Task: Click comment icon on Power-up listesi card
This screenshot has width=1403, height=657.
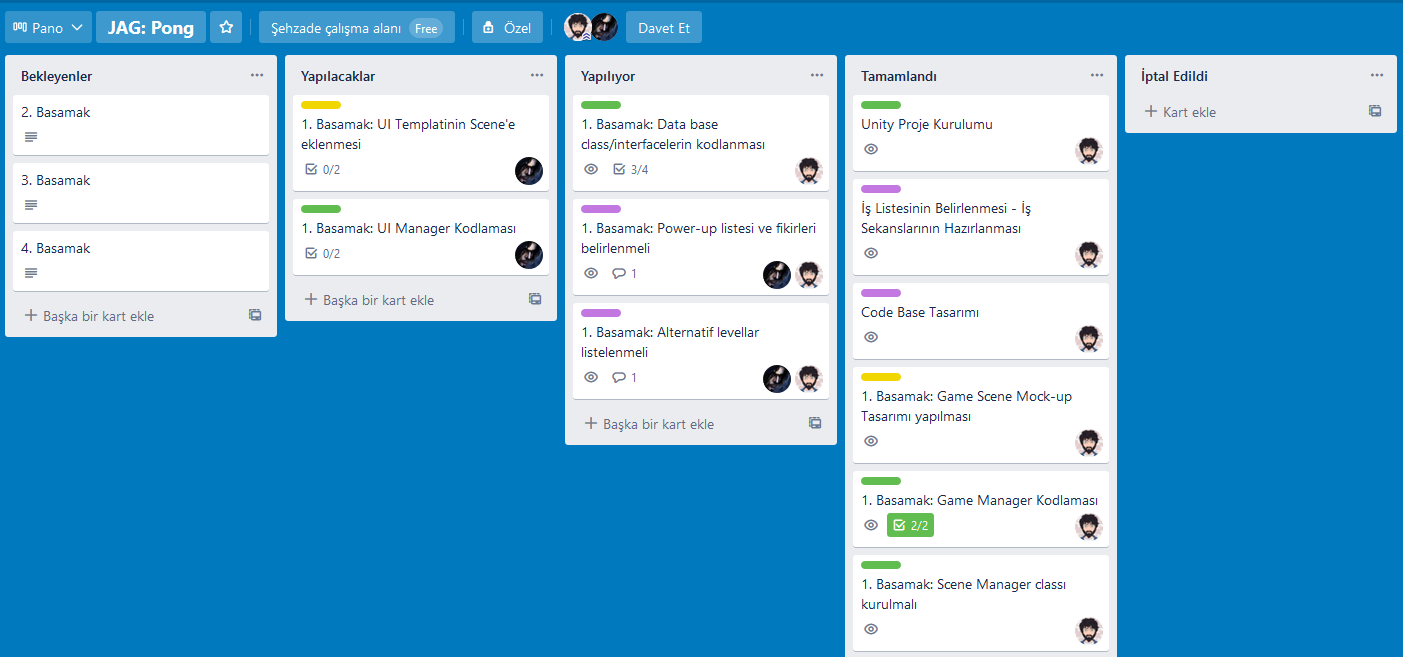Action: tap(619, 273)
